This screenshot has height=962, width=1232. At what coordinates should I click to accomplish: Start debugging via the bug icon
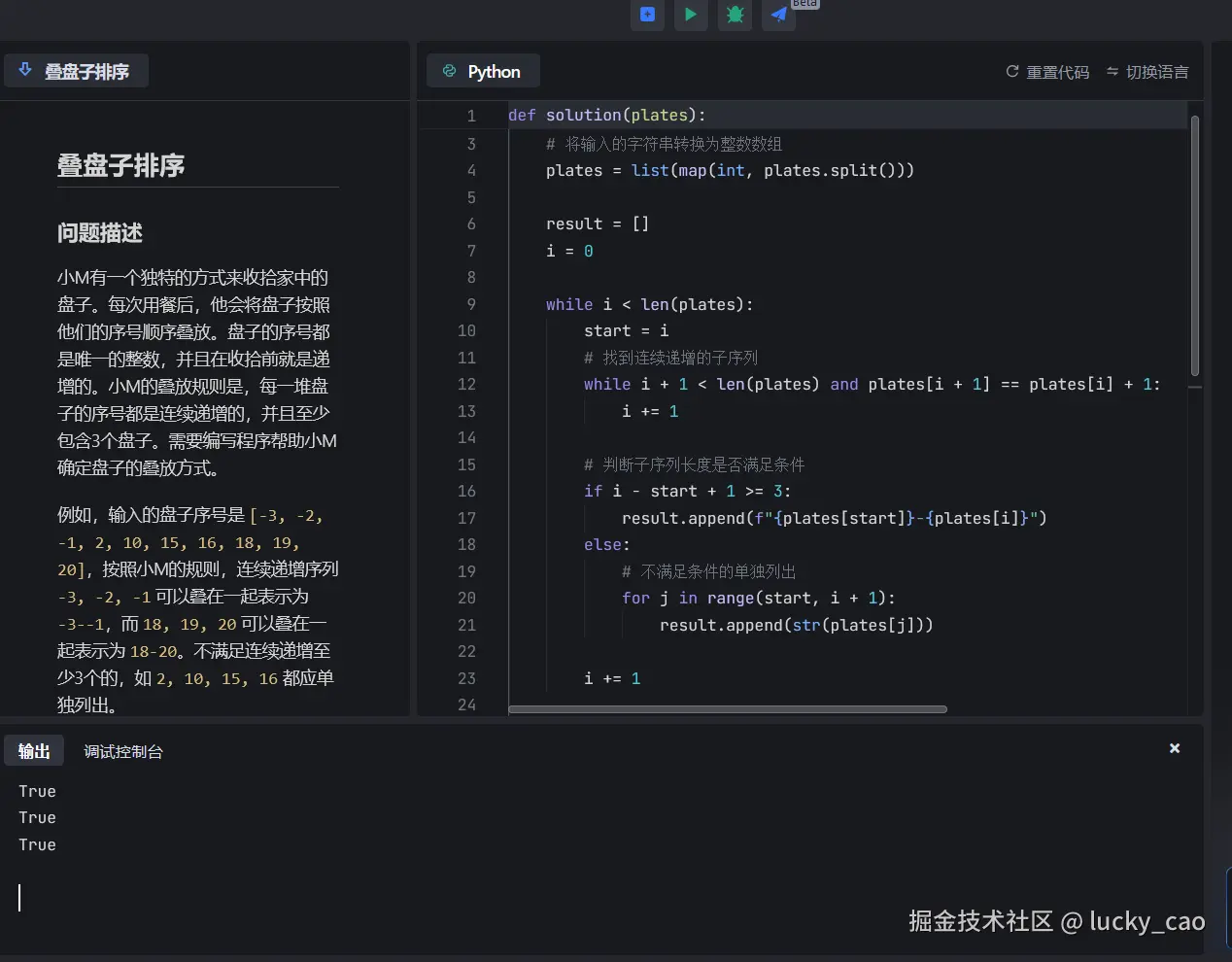pos(735,16)
